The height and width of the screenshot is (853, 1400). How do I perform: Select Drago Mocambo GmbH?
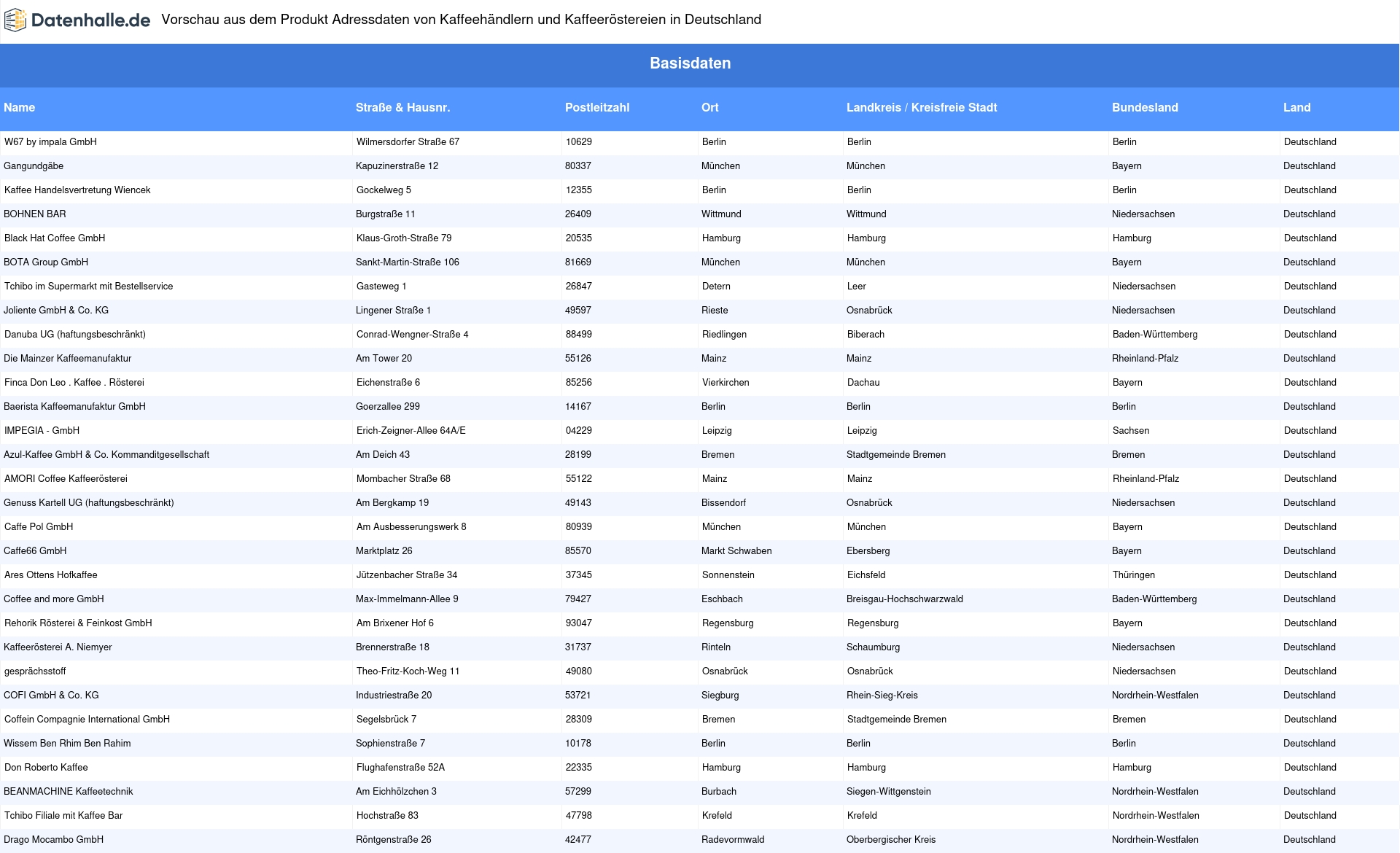click(x=54, y=840)
